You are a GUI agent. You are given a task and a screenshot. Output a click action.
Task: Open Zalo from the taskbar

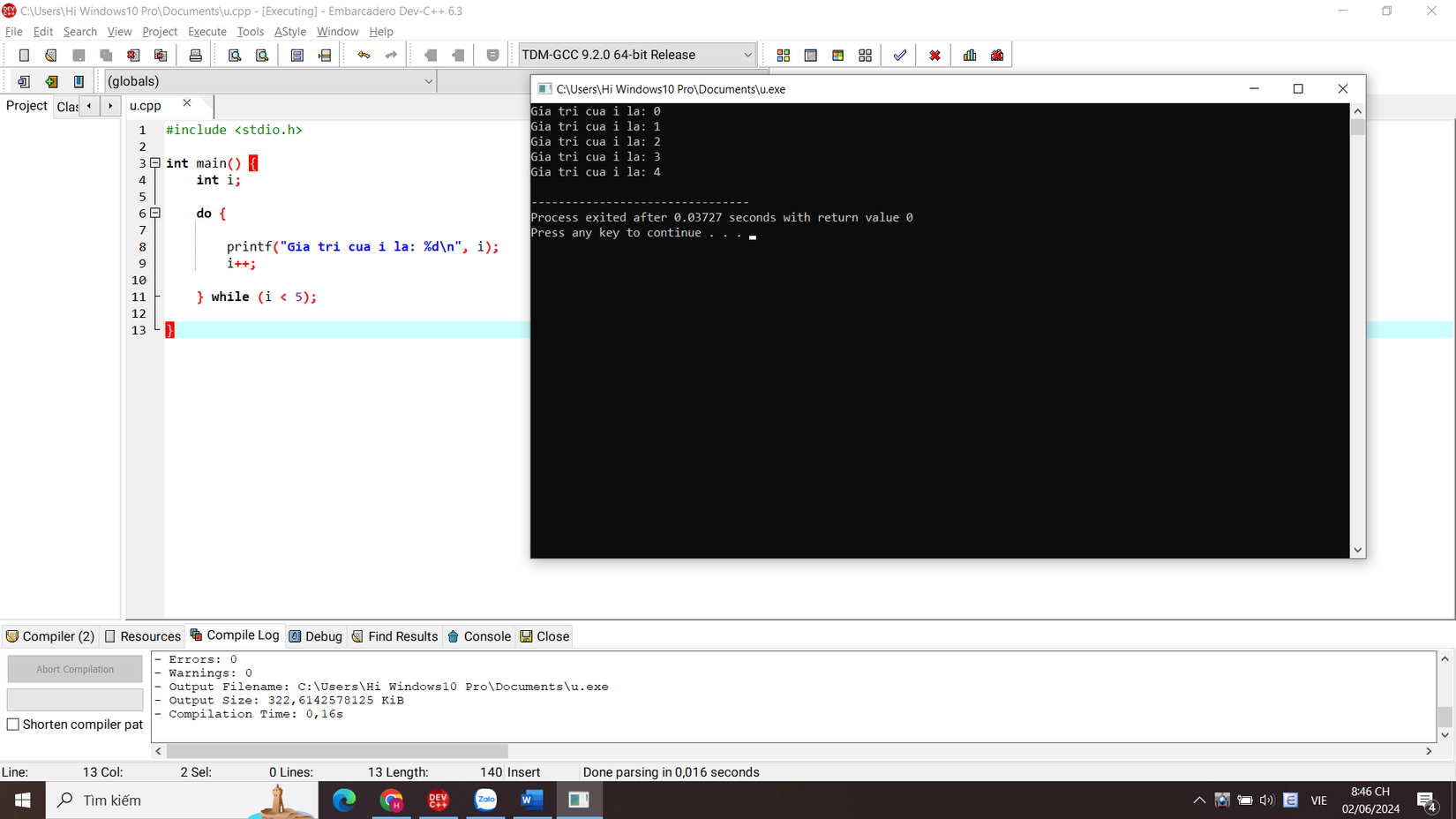point(485,800)
